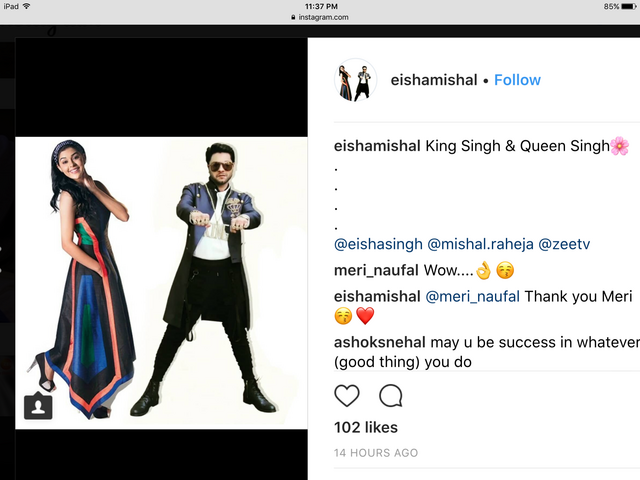Open the @mishal.raheja mention

[480, 244]
